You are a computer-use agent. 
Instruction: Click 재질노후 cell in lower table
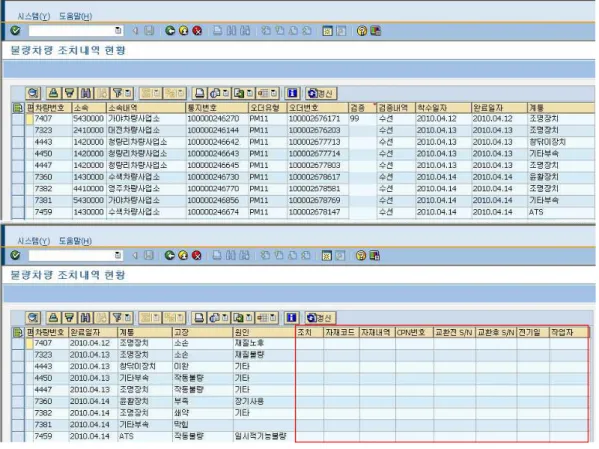[249, 343]
